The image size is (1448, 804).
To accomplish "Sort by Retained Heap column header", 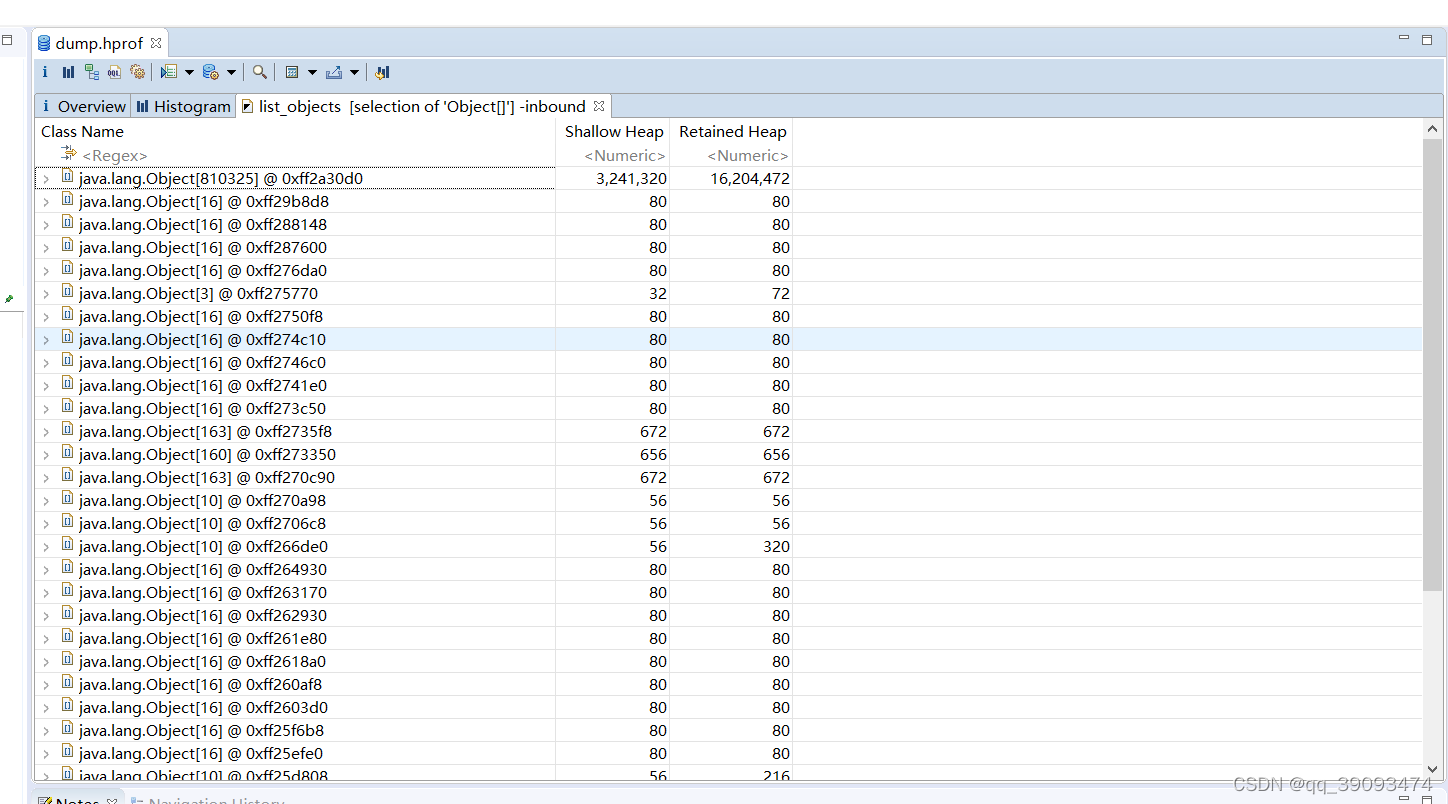I will click(732, 131).
